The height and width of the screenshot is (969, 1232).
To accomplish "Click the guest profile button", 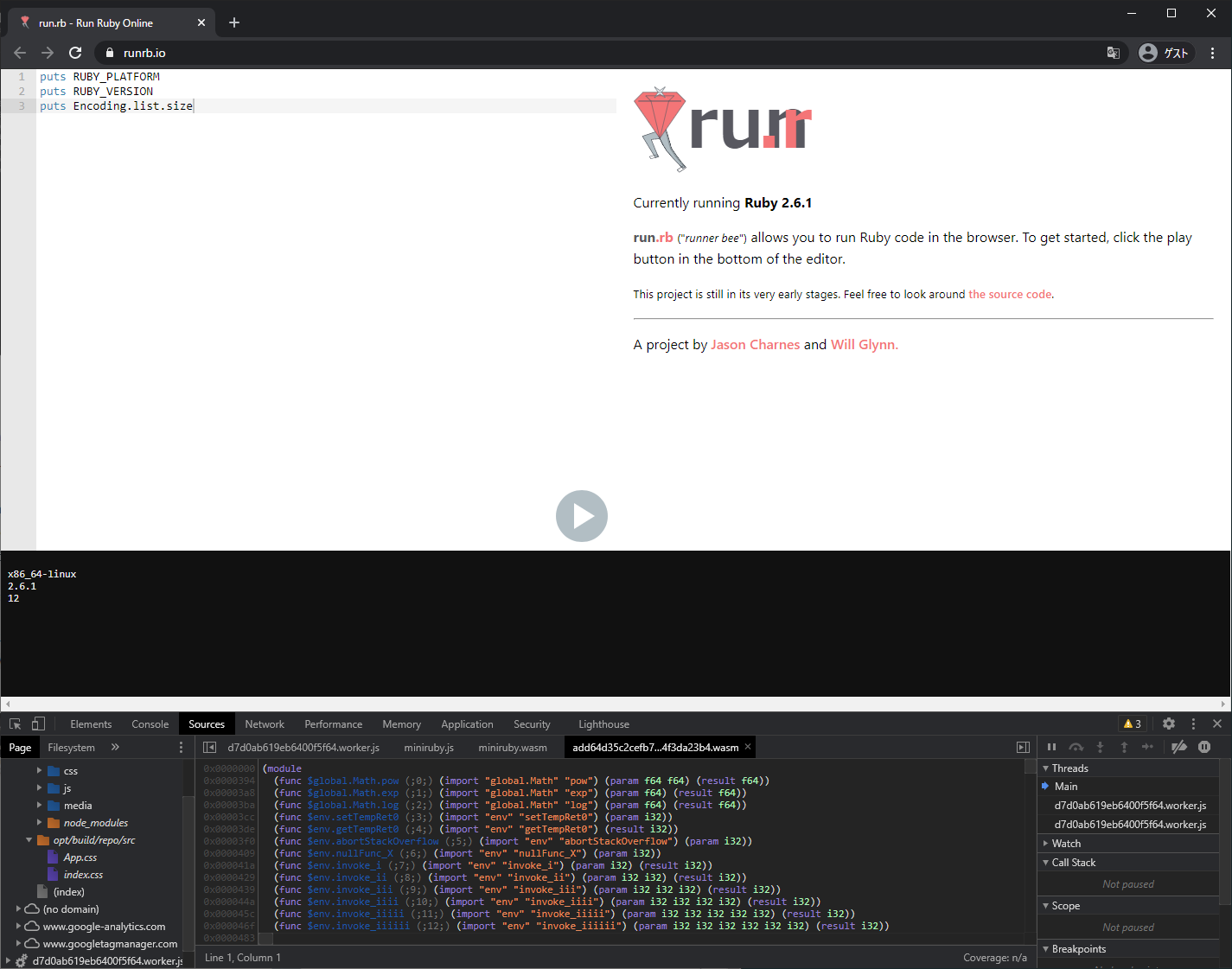I will [x=1165, y=53].
